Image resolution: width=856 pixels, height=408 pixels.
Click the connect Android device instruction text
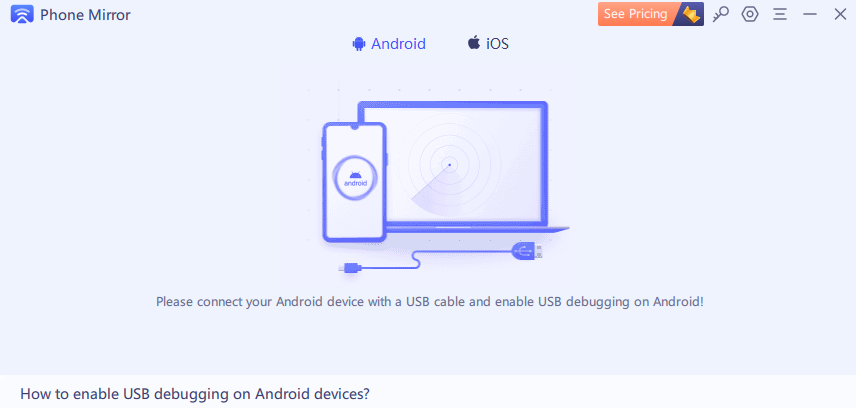click(430, 301)
